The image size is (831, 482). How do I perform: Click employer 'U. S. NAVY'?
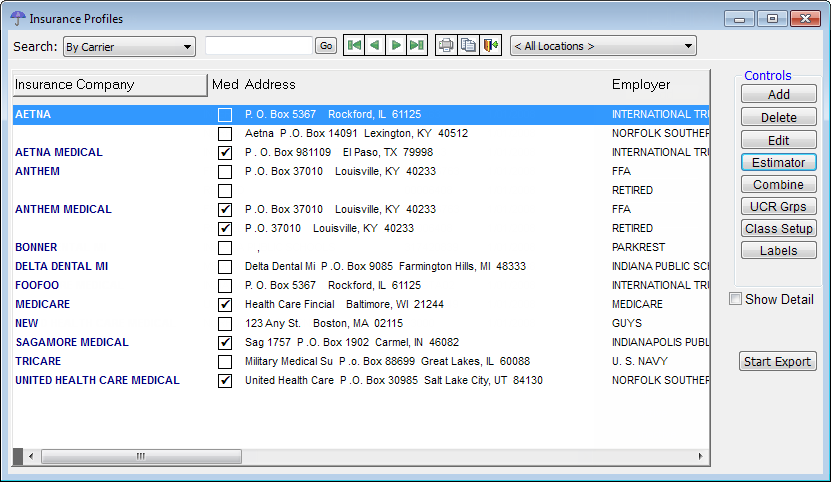(640, 362)
